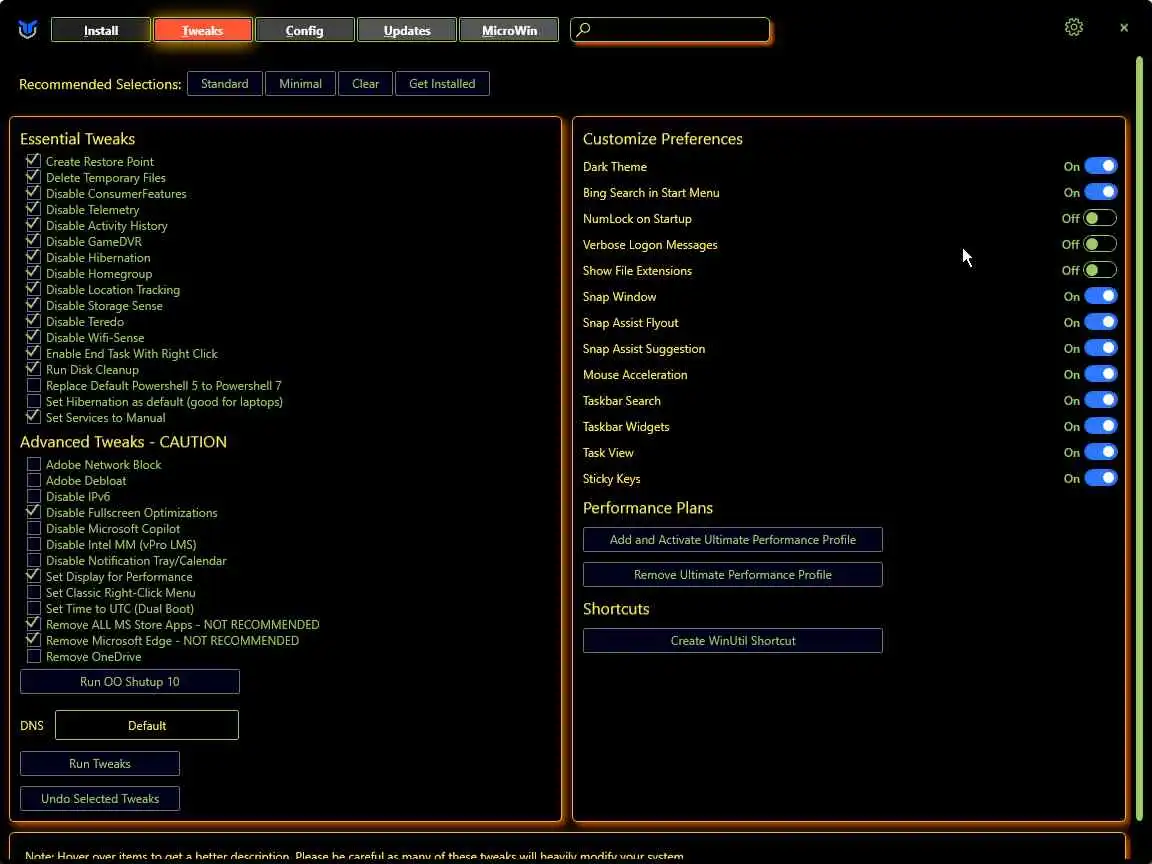The image size is (1152, 864).
Task: Uncheck Disable Hibernation
Action: point(33,257)
